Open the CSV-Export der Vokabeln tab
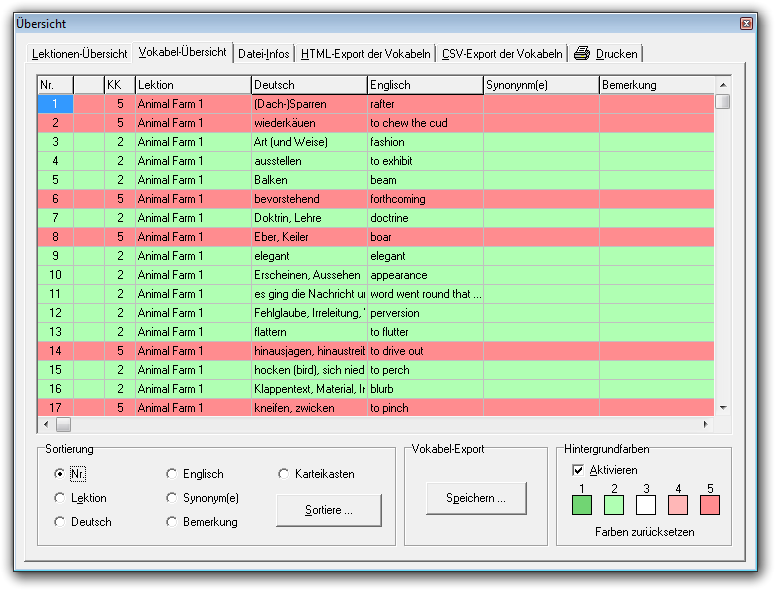Image resolution: width=775 pixels, height=591 pixels. coord(503,54)
